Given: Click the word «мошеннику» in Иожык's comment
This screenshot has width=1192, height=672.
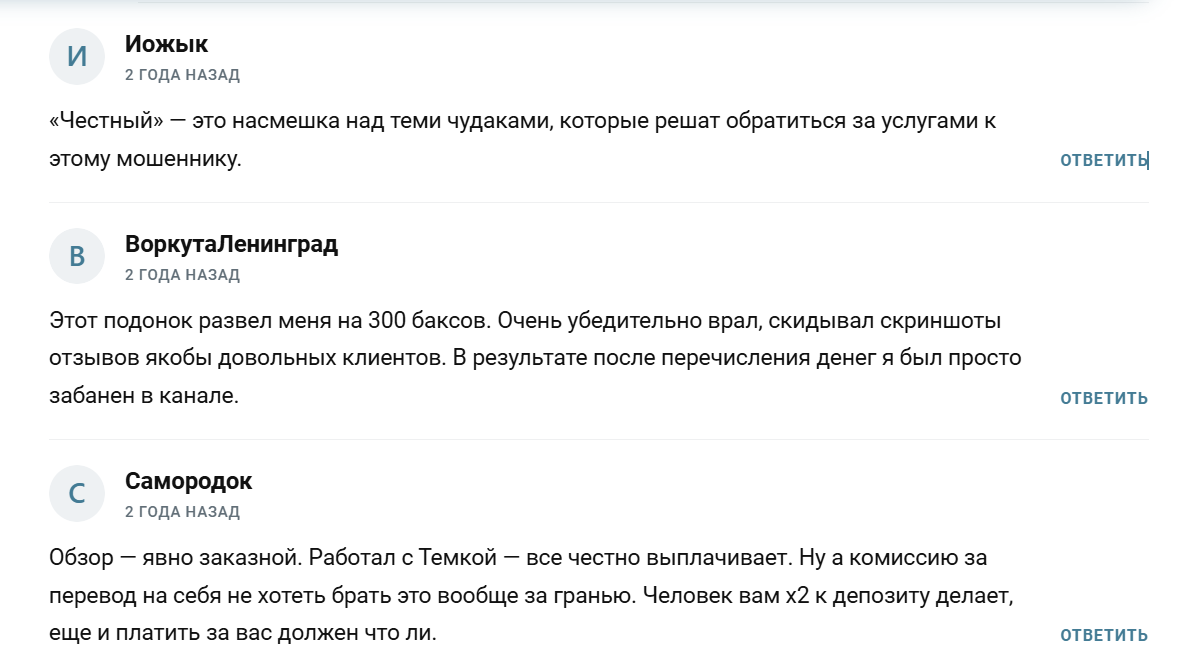Looking at the screenshot, I should [178, 159].
